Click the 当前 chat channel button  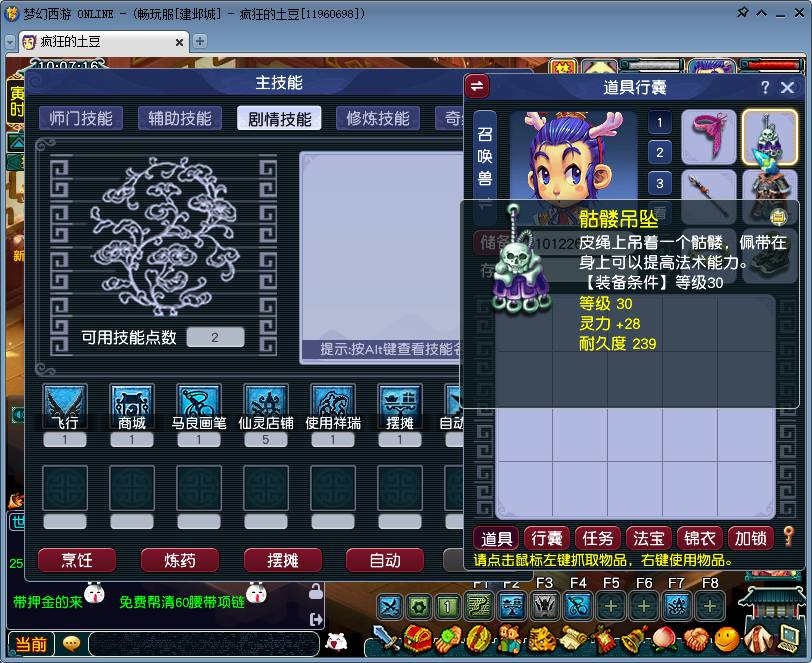(x=31, y=644)
